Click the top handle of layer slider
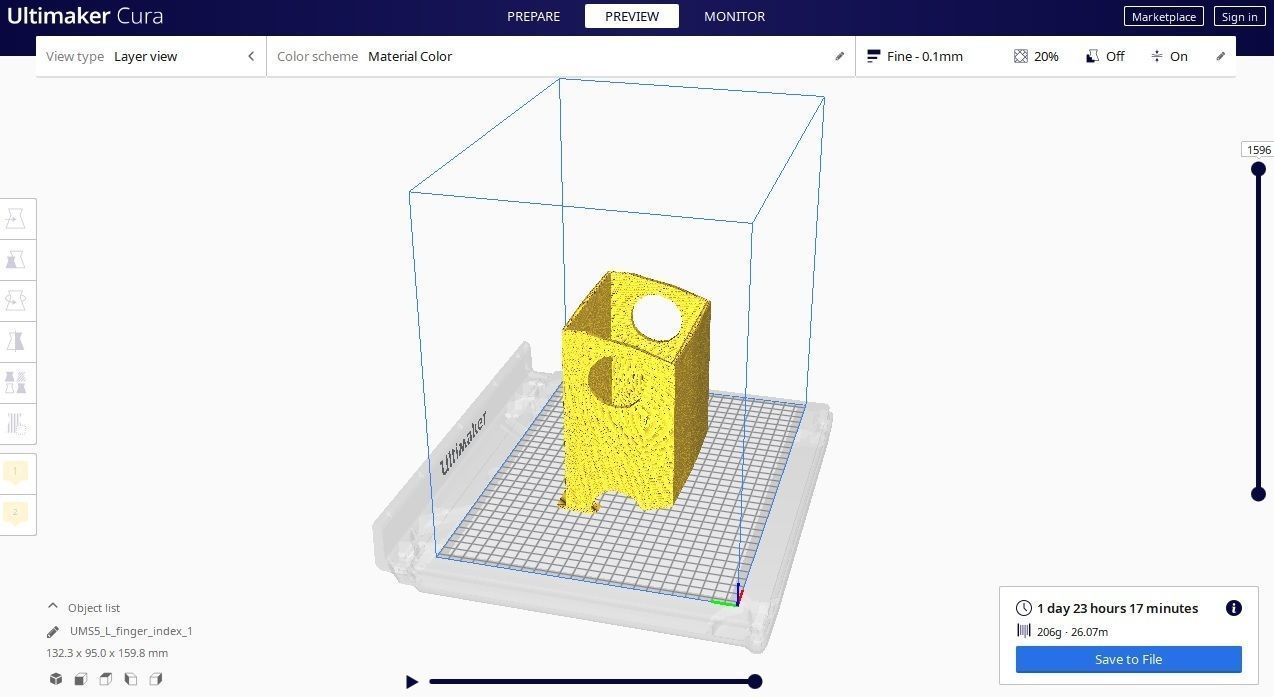Screen dimensions: 1274x697 tap(1258, 169)
